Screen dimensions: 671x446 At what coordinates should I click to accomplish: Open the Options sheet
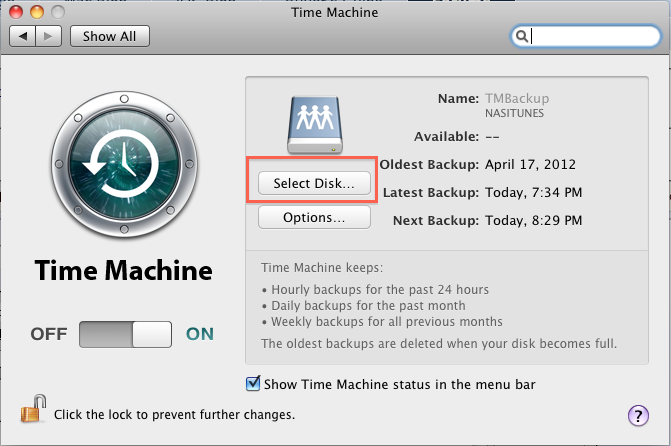(314, 216)
